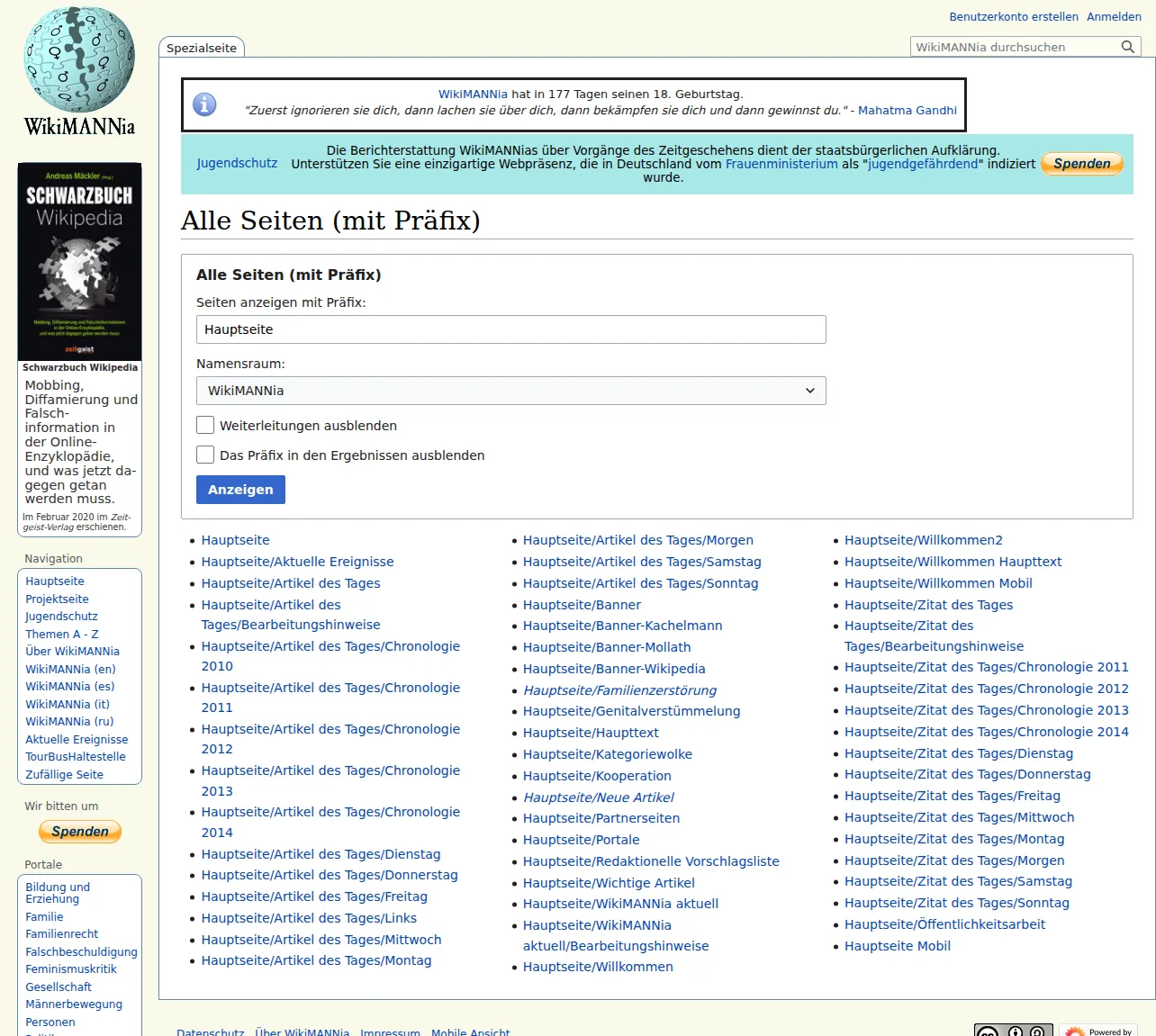Open the Datenschutz footer link

pos(211,1031)
